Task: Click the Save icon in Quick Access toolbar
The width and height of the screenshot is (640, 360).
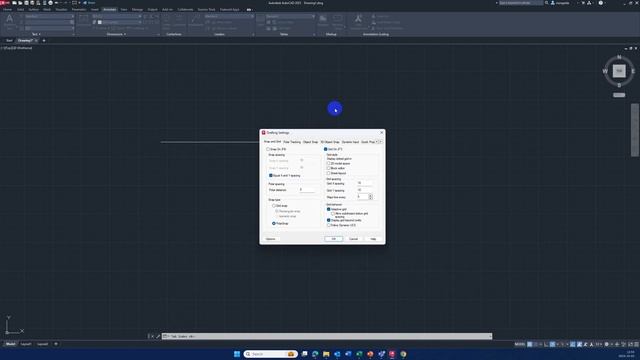Action: pos(27,3)
